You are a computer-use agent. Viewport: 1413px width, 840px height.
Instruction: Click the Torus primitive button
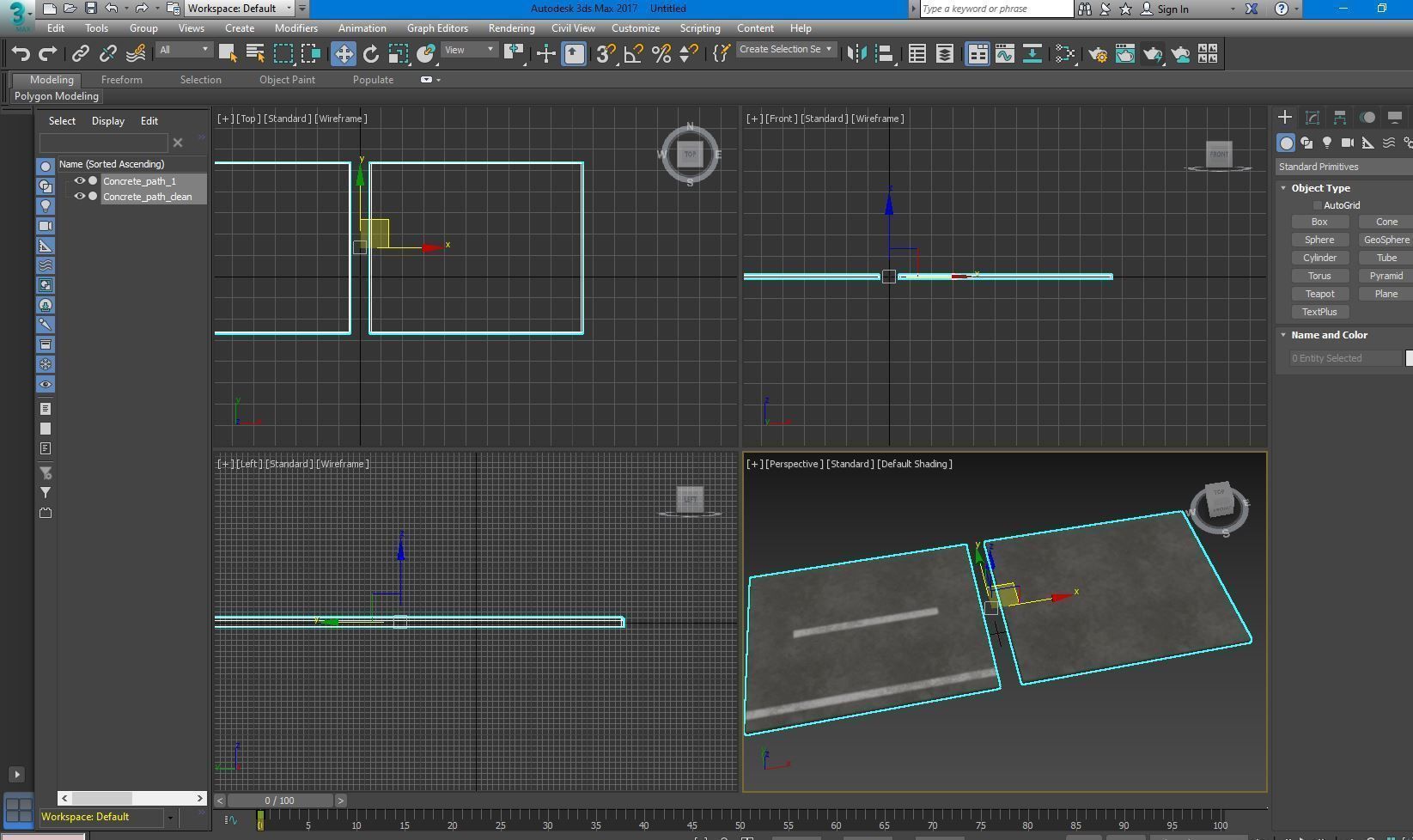pyautogui.click(x=1319, y=276)
